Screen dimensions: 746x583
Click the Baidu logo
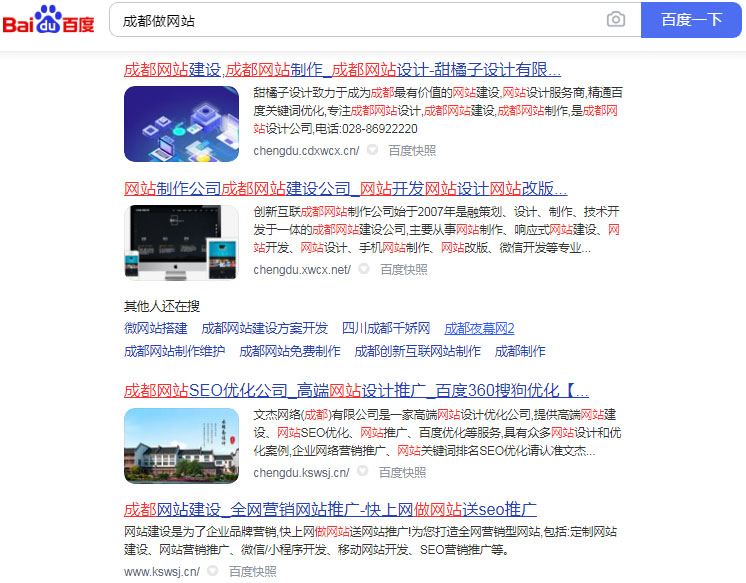pyautogui.click(x=48, y=20)
